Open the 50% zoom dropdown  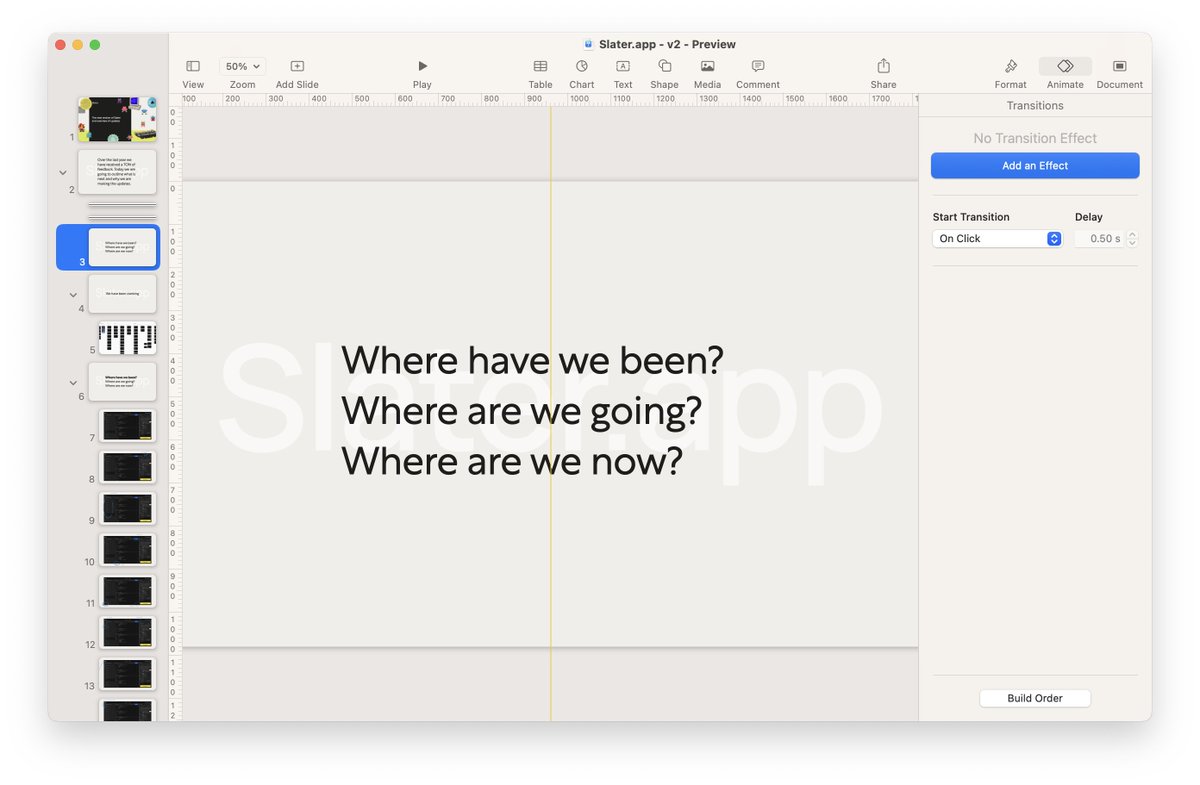[x=242, y=66]
